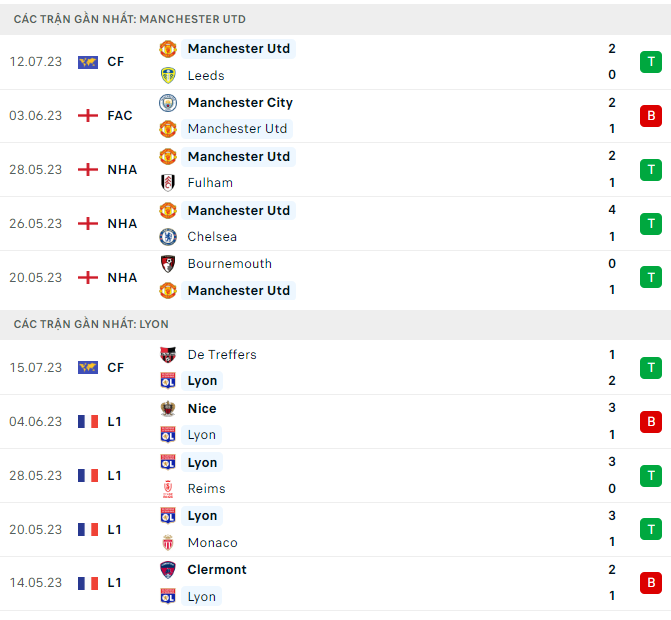Click the Bournemouth club crest icon
Image resolution: width=671 pixels, height=620 pixels.
[x=168, y=264]
